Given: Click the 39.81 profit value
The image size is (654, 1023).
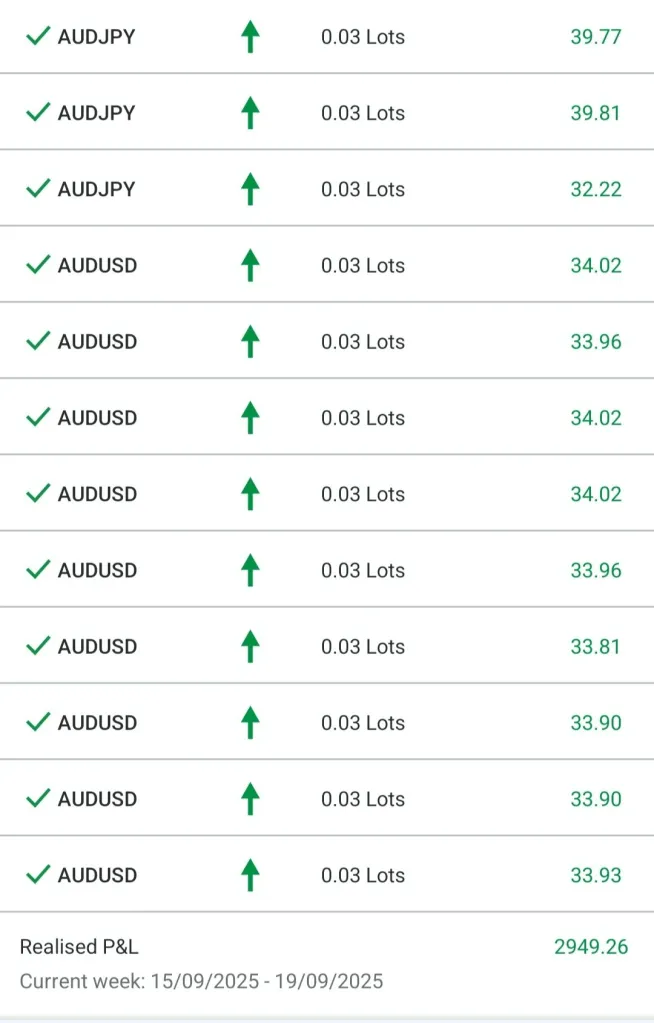Looking at the screenshot, I should [x=595, y=113].
